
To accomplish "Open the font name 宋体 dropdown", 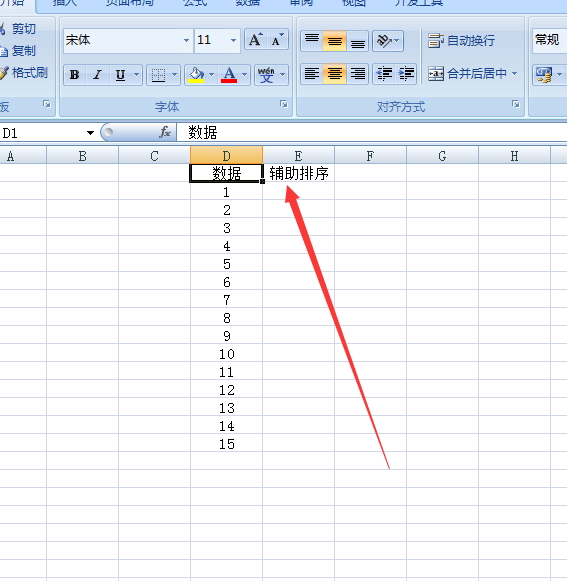I will point(186,40).
